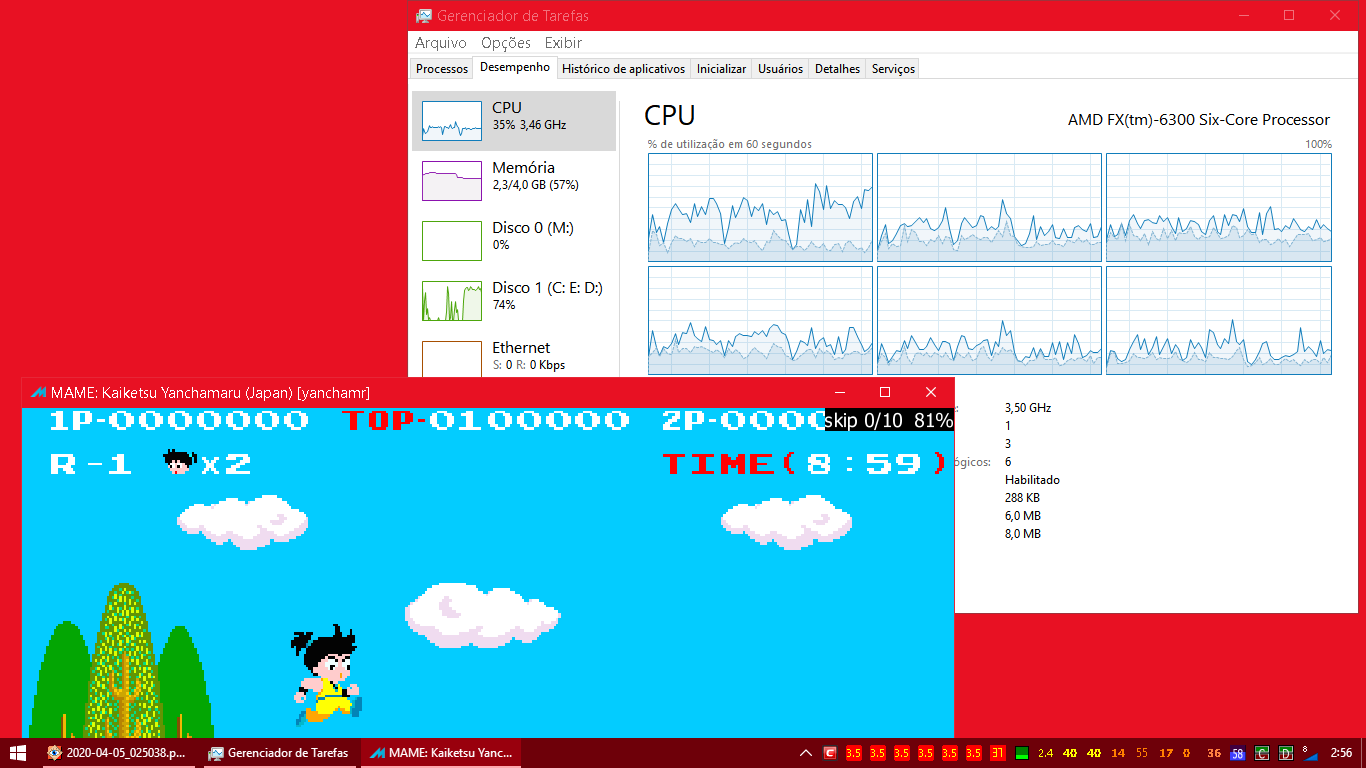Click the 'R-1' round label in the game
Screen dimensions: 1366x768
coord(91,464)
